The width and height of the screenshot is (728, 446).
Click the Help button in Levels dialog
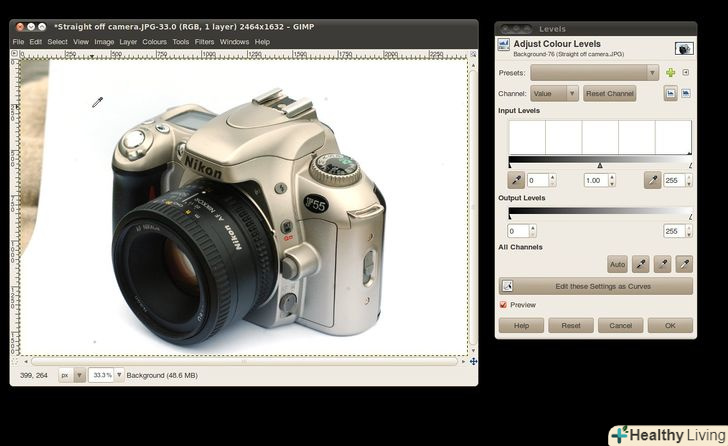coord(521,325)
